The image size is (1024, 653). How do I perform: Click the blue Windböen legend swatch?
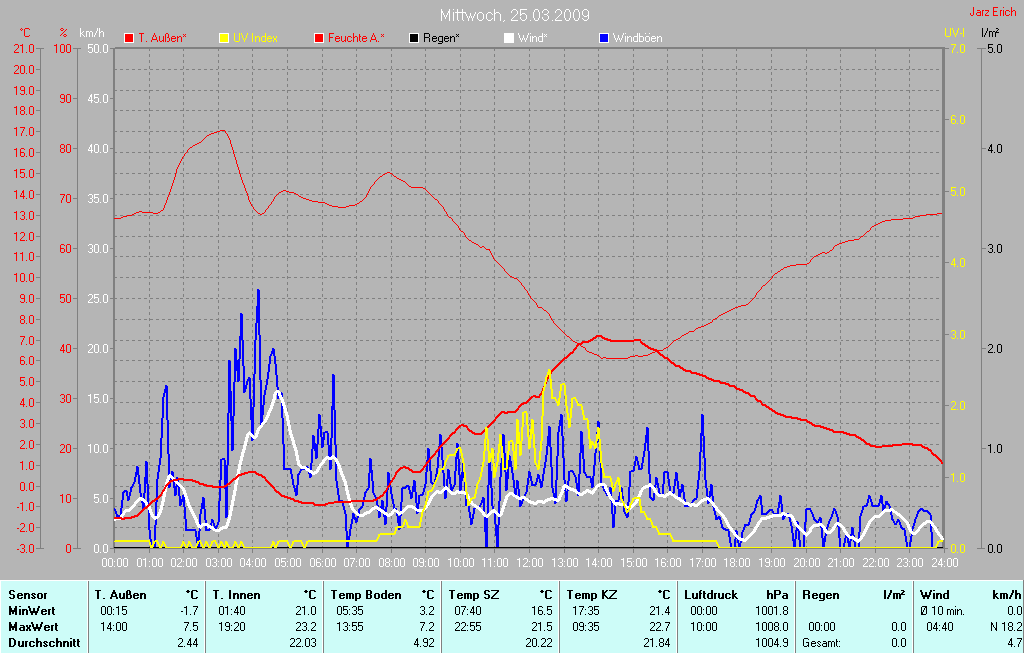point(603,38)
